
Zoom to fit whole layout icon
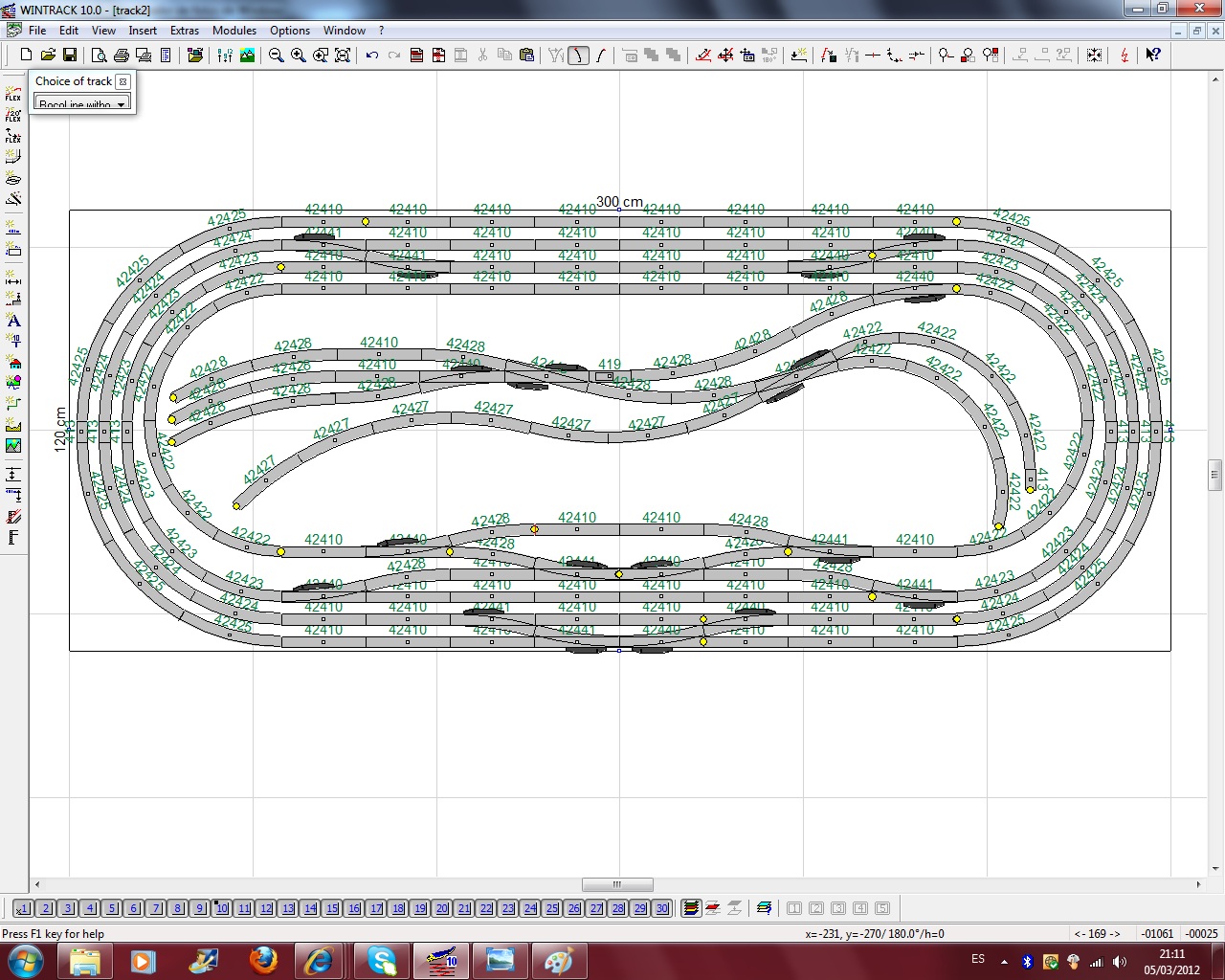point(343,56)
